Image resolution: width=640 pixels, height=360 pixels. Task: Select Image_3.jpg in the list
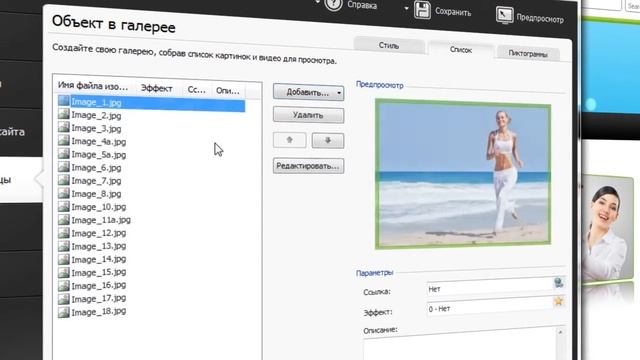coord(96,129)
